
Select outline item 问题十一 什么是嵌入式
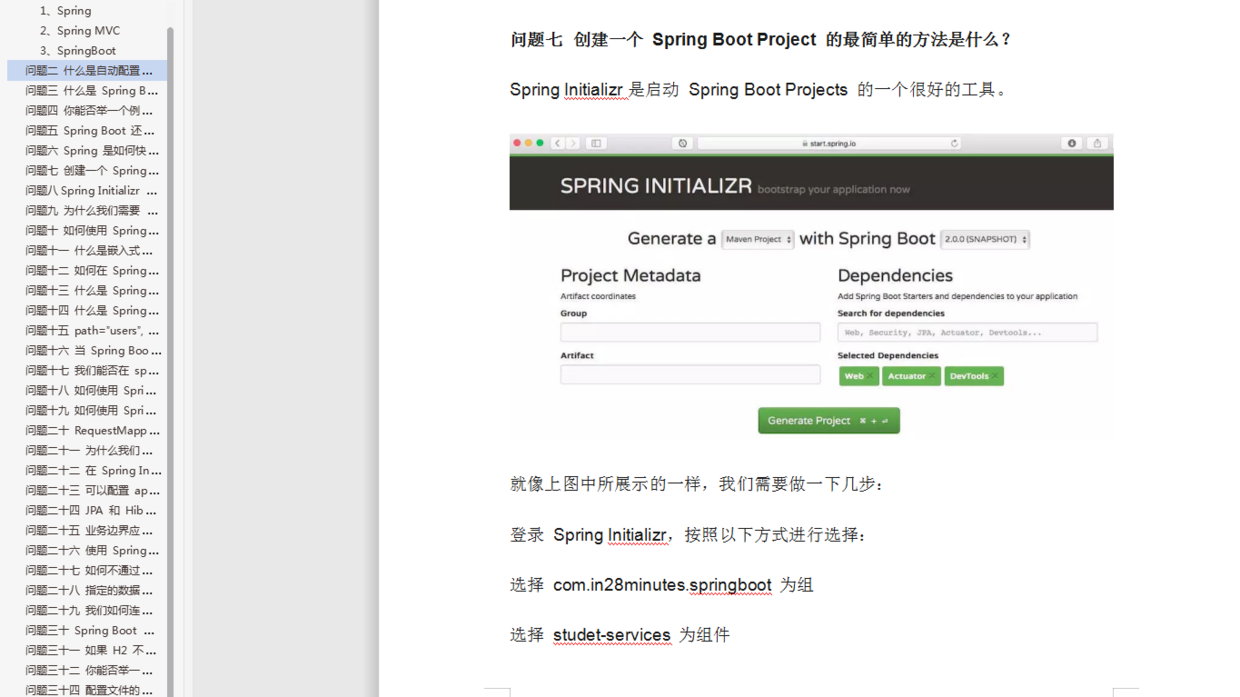[x=89, y=250]
